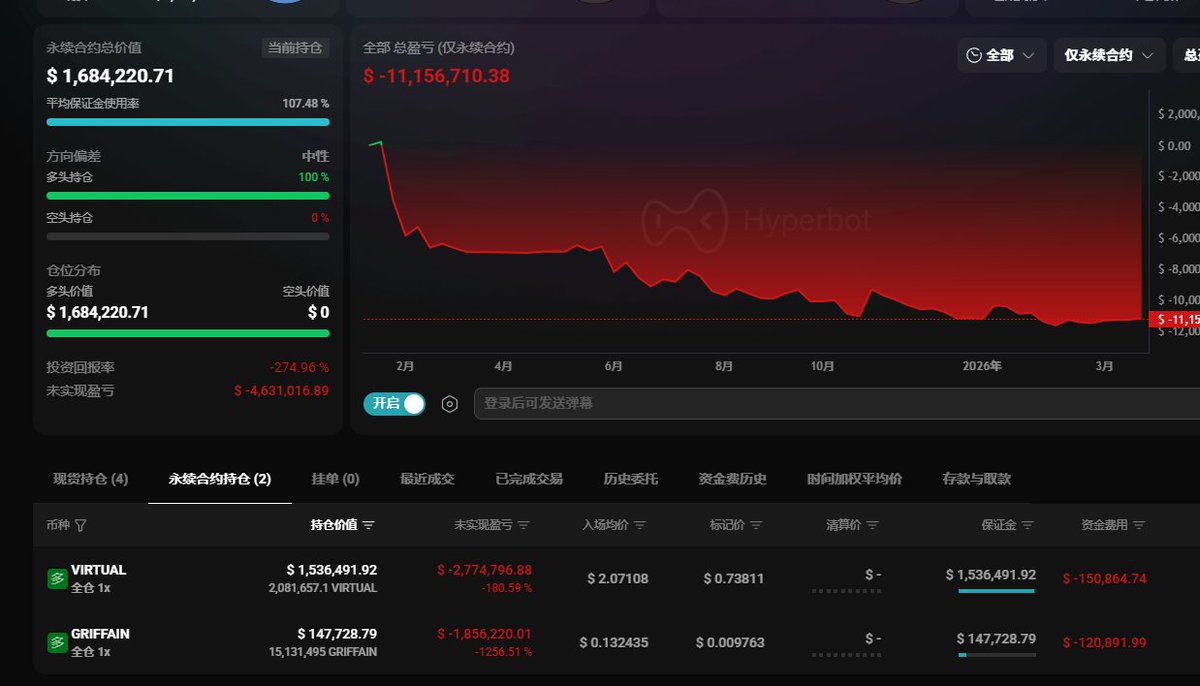1200x686 pixels.
Task: Click the 空头持仓 empty progress bar
Action: [188, 236]
